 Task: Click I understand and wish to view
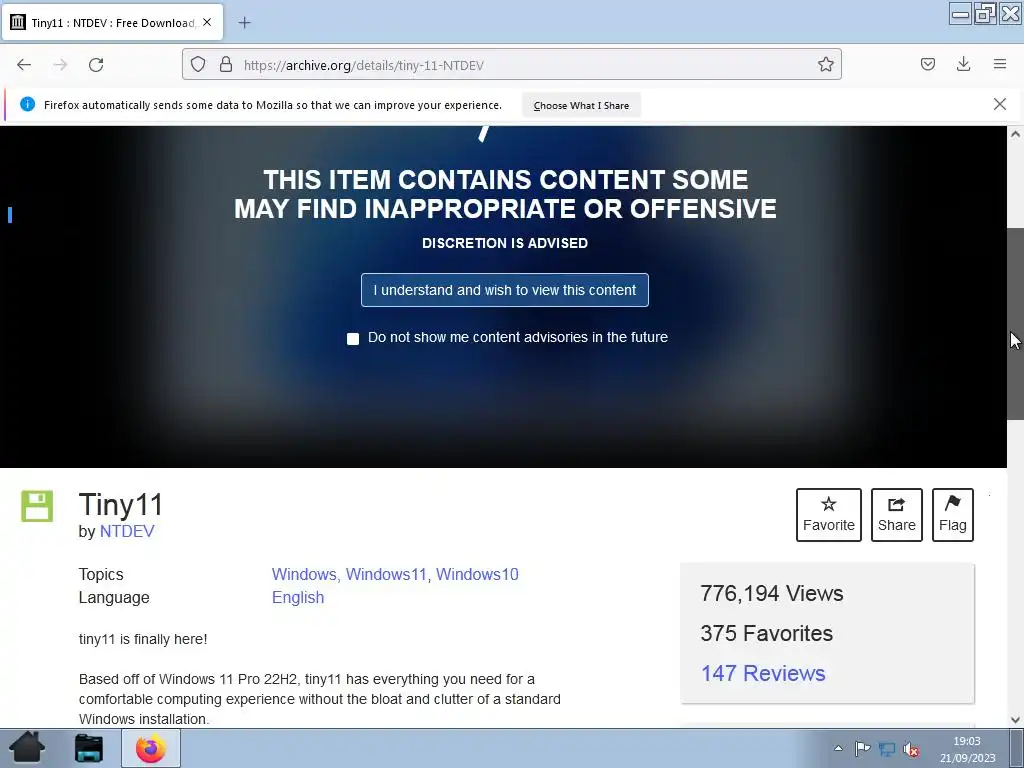[x=505, y=290]
